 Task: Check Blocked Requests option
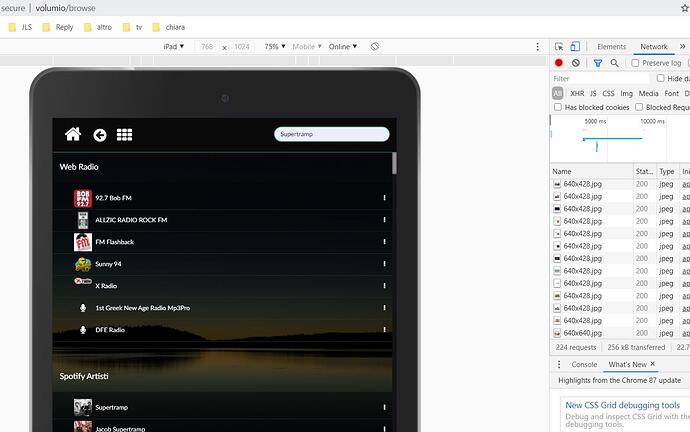[639, 107]
